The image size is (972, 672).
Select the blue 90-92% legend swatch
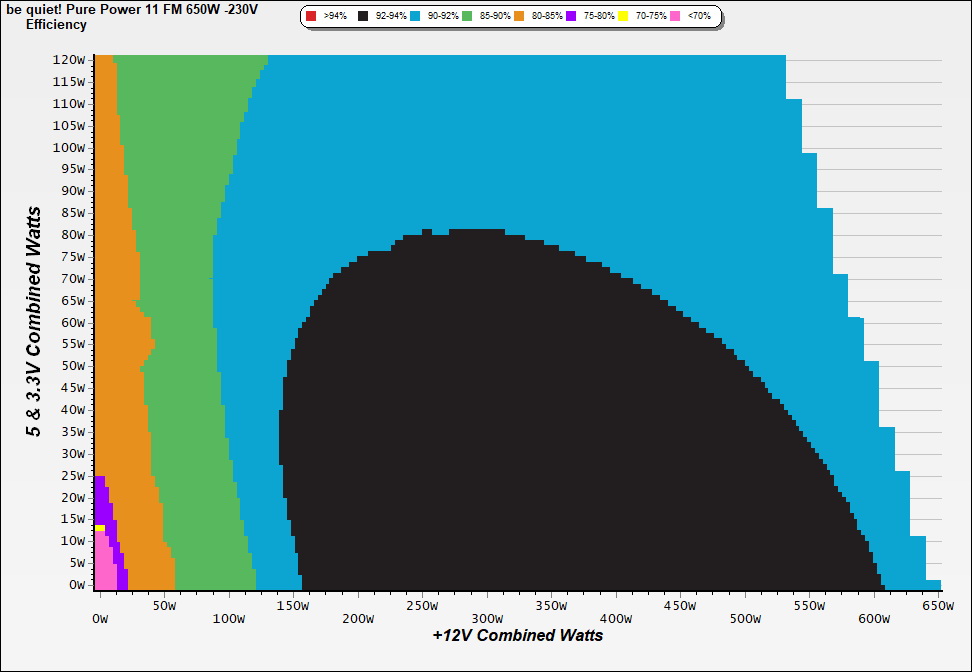[x=415, y=17]
